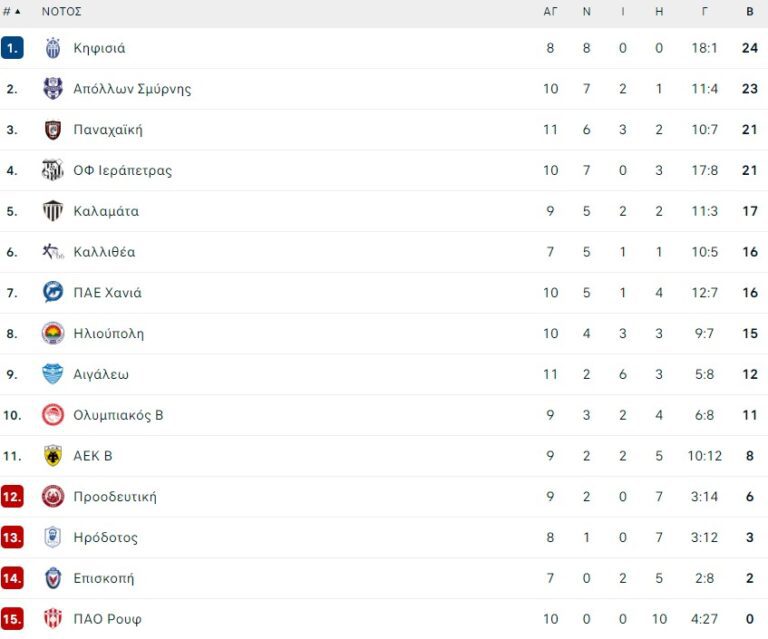Sort standings by ΑΓ matches played column
768x639 pixels.
(x=550, y=12)
